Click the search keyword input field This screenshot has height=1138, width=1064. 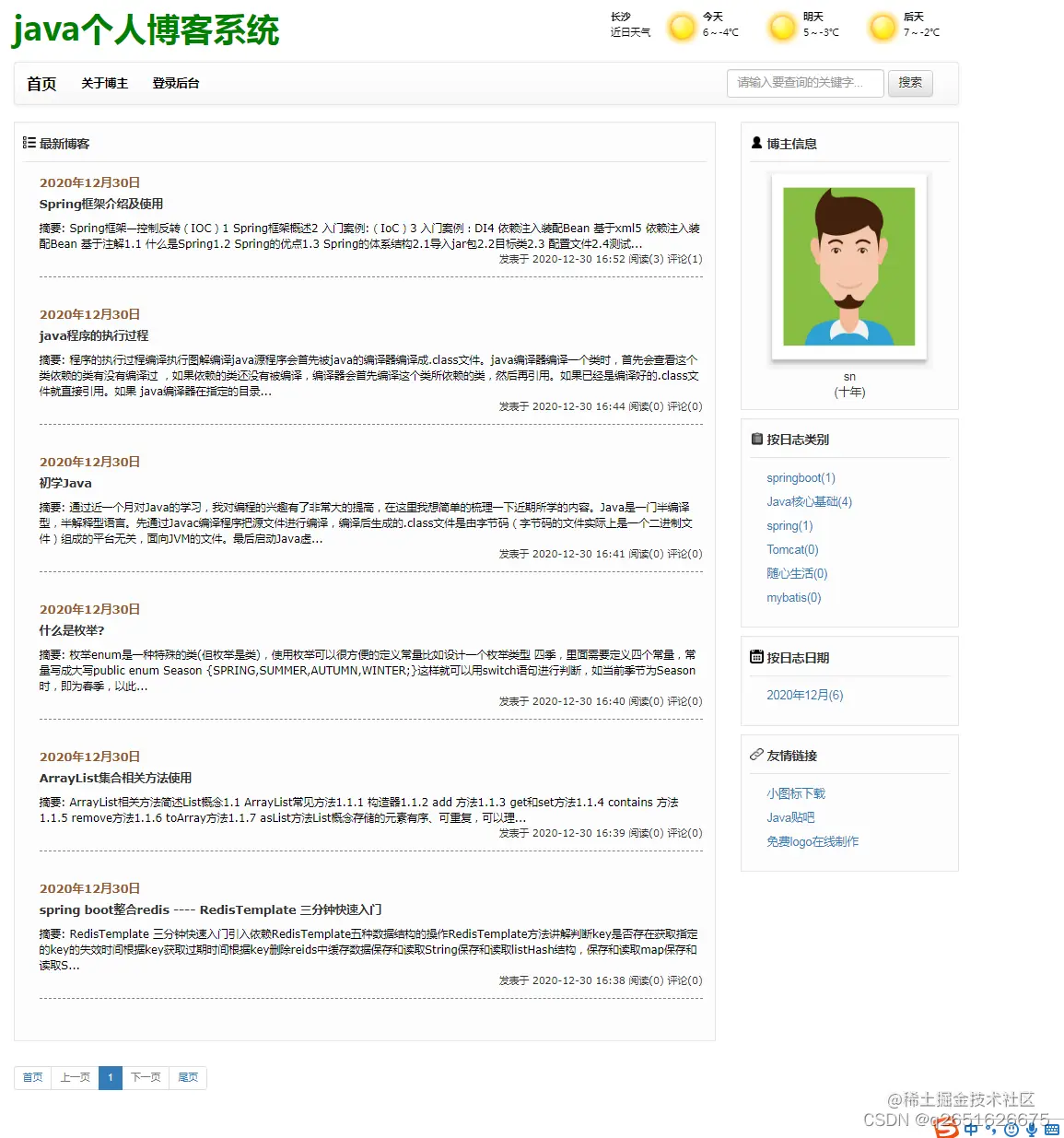pyautogui.click(x=804, y=83)
